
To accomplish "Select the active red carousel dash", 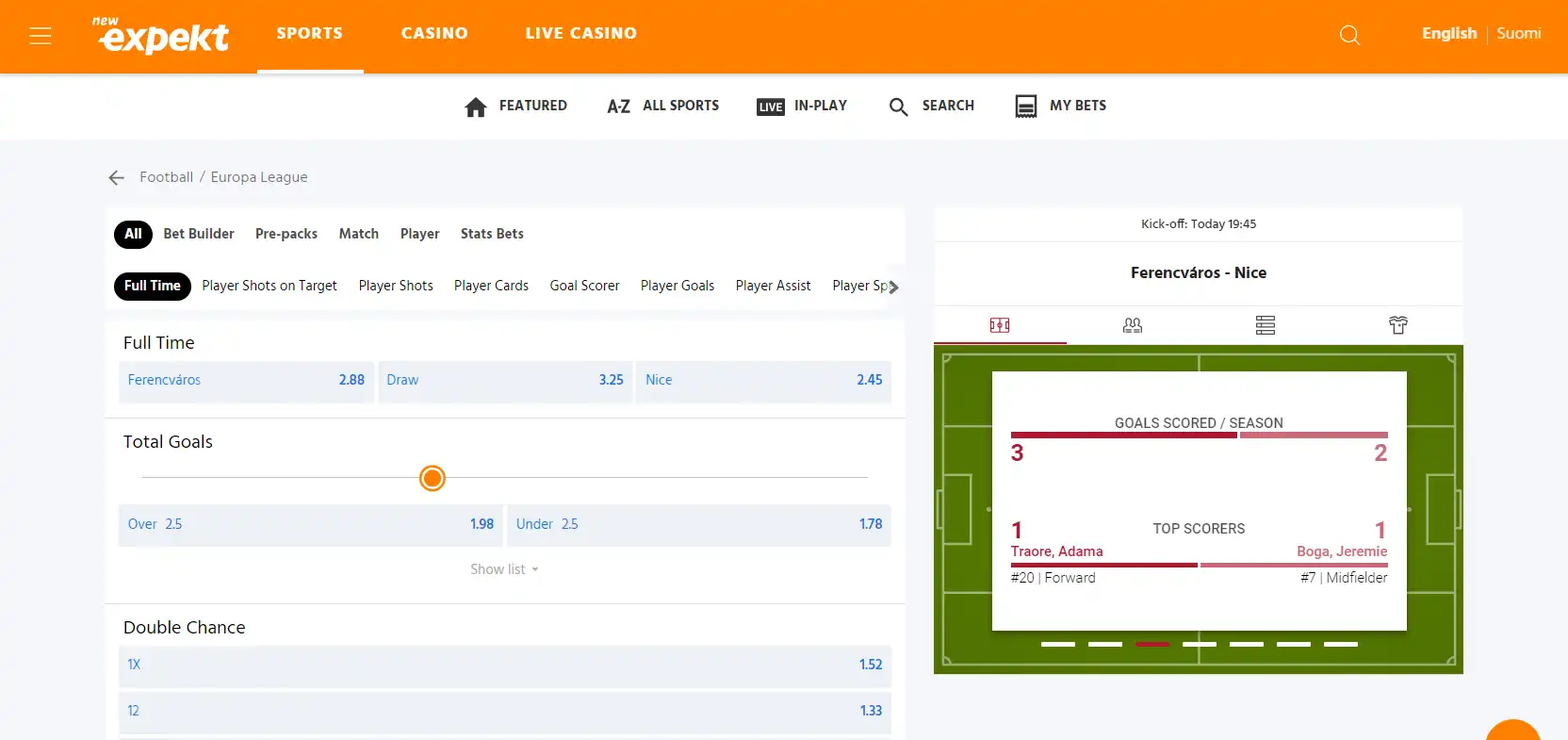I will [1152, 644].
